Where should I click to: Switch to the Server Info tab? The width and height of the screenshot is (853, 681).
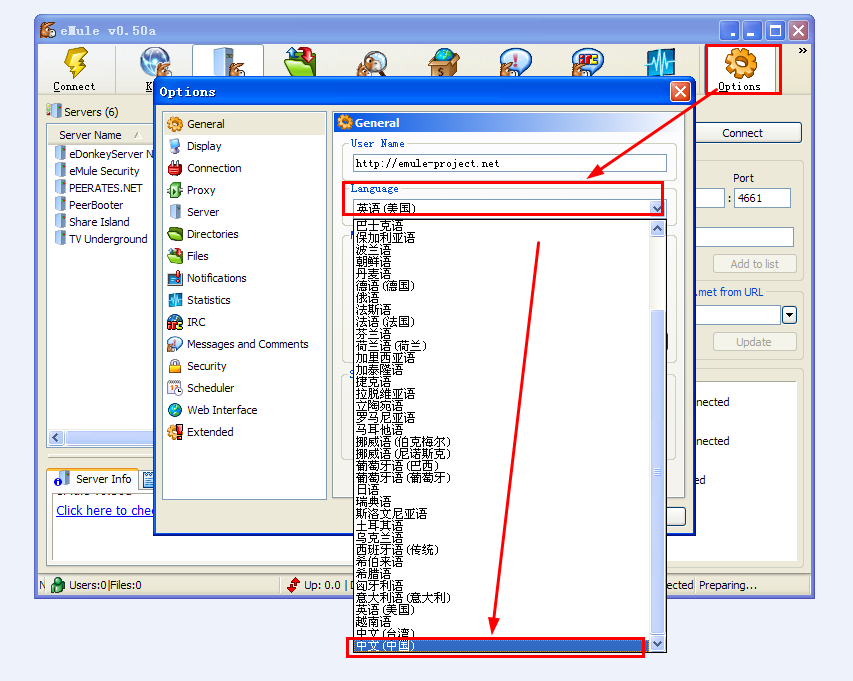point(102,479)
